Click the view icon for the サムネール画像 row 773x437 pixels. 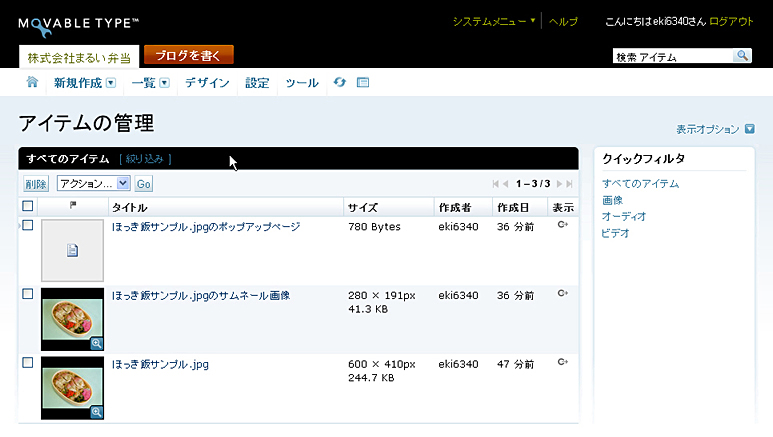563,294
